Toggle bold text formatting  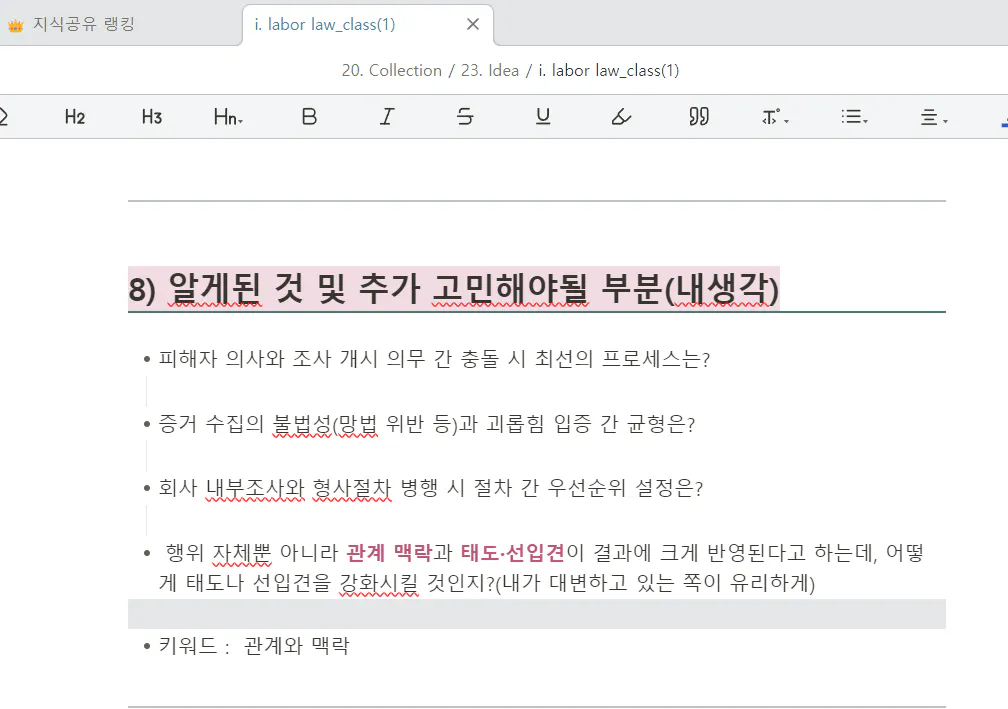309,116
